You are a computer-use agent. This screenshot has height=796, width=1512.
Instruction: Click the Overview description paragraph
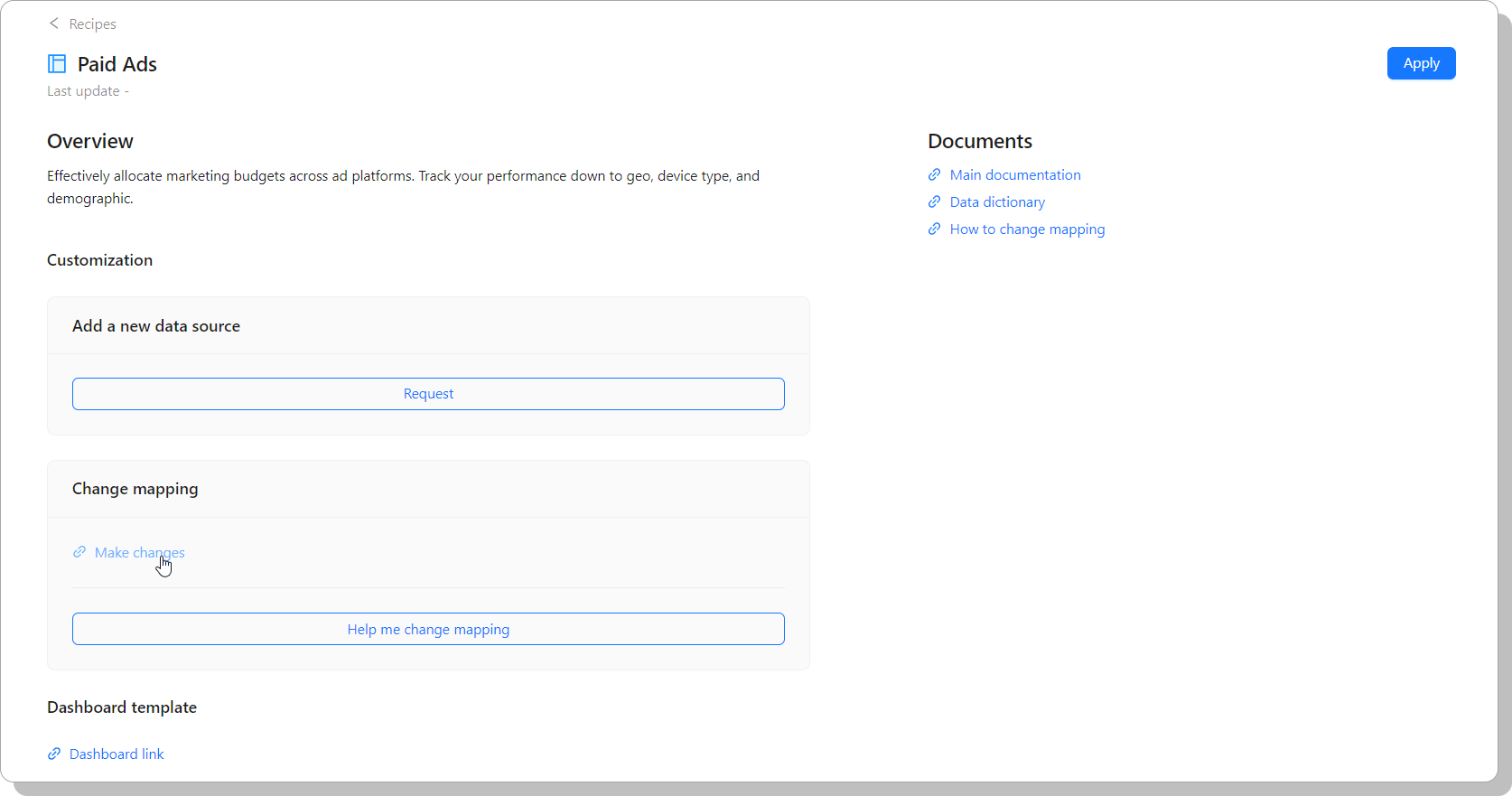pos(403,187)
